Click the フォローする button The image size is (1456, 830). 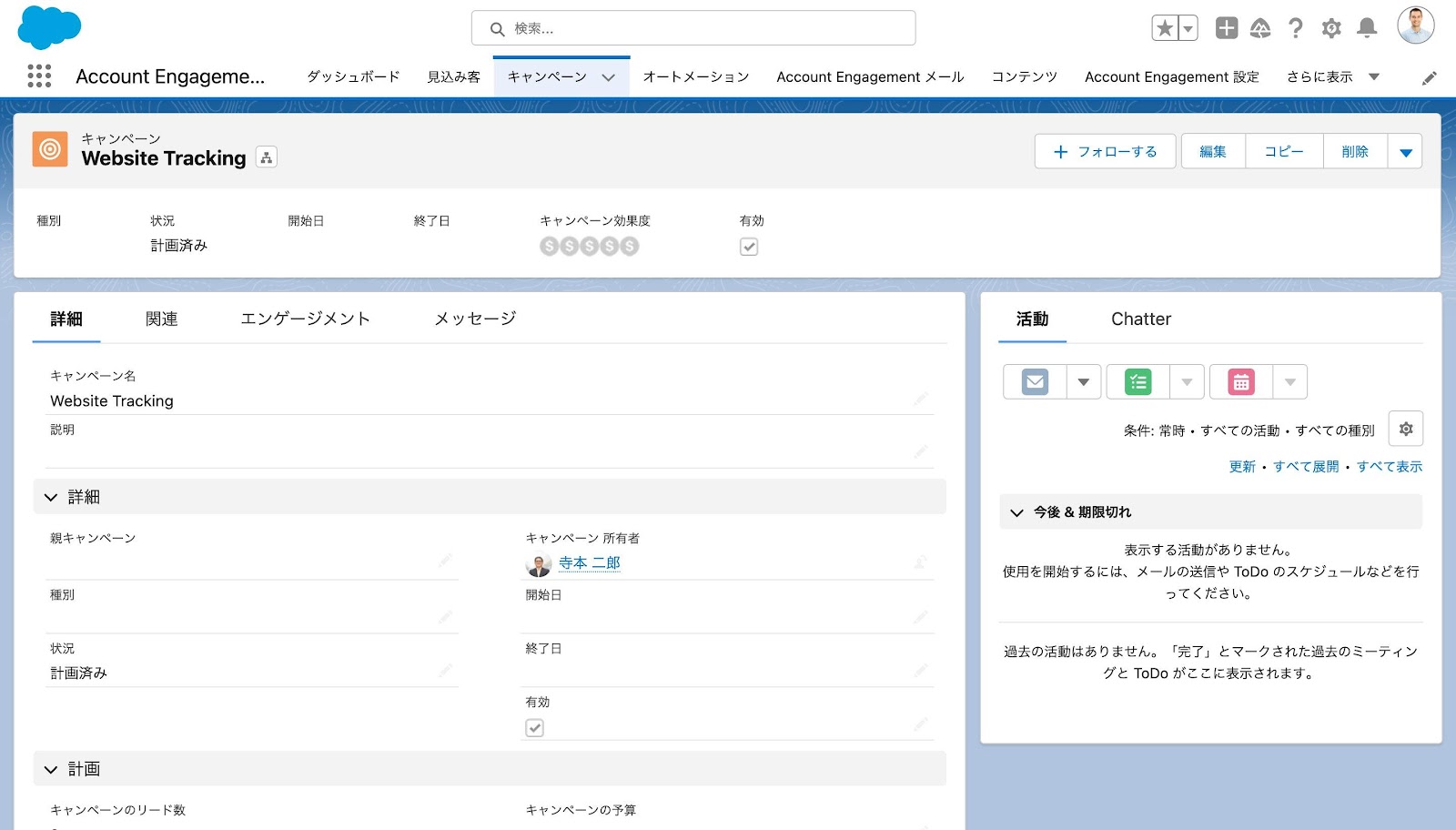click(x=1105, y=152)
